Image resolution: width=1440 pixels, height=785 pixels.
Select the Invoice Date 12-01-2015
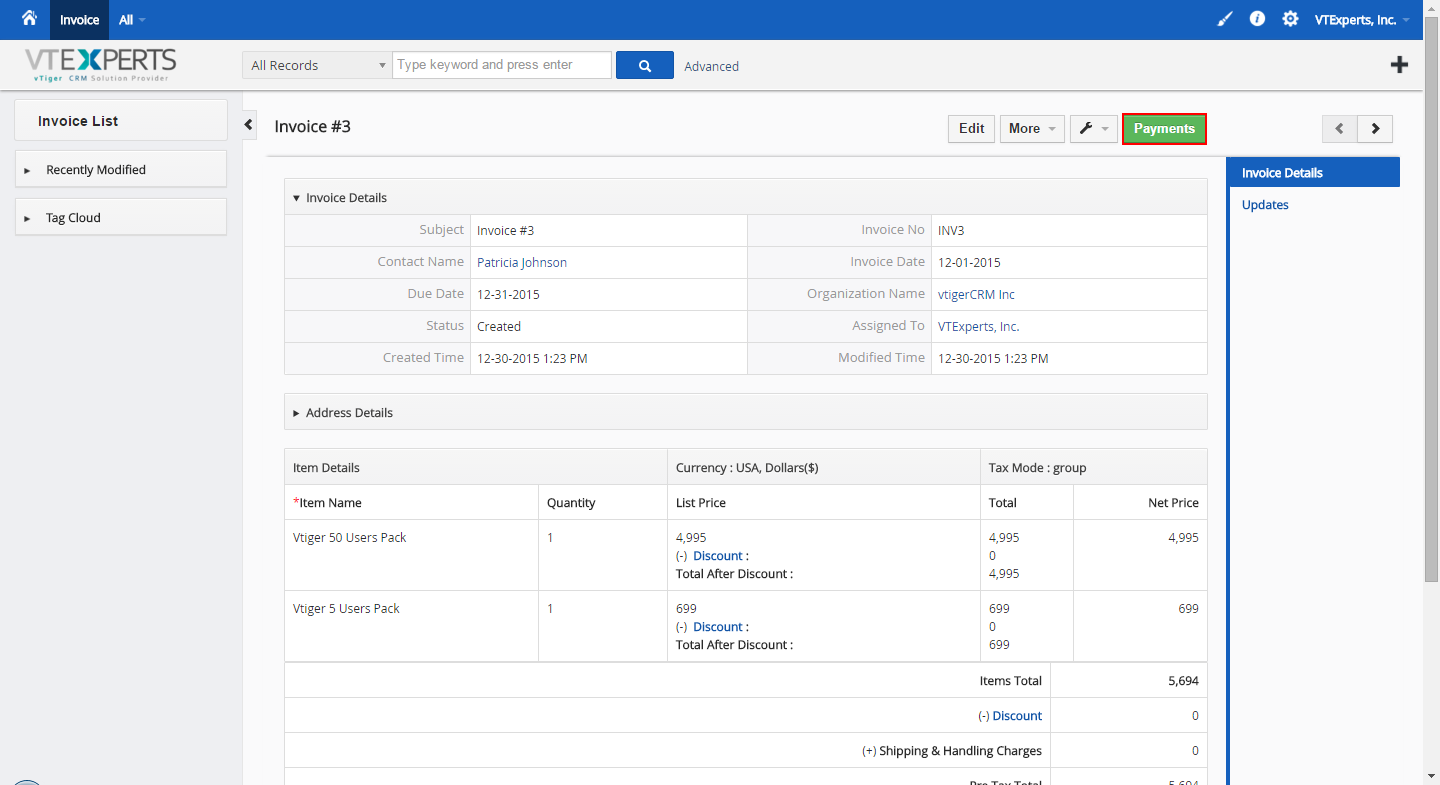click(x=969, y=262)
